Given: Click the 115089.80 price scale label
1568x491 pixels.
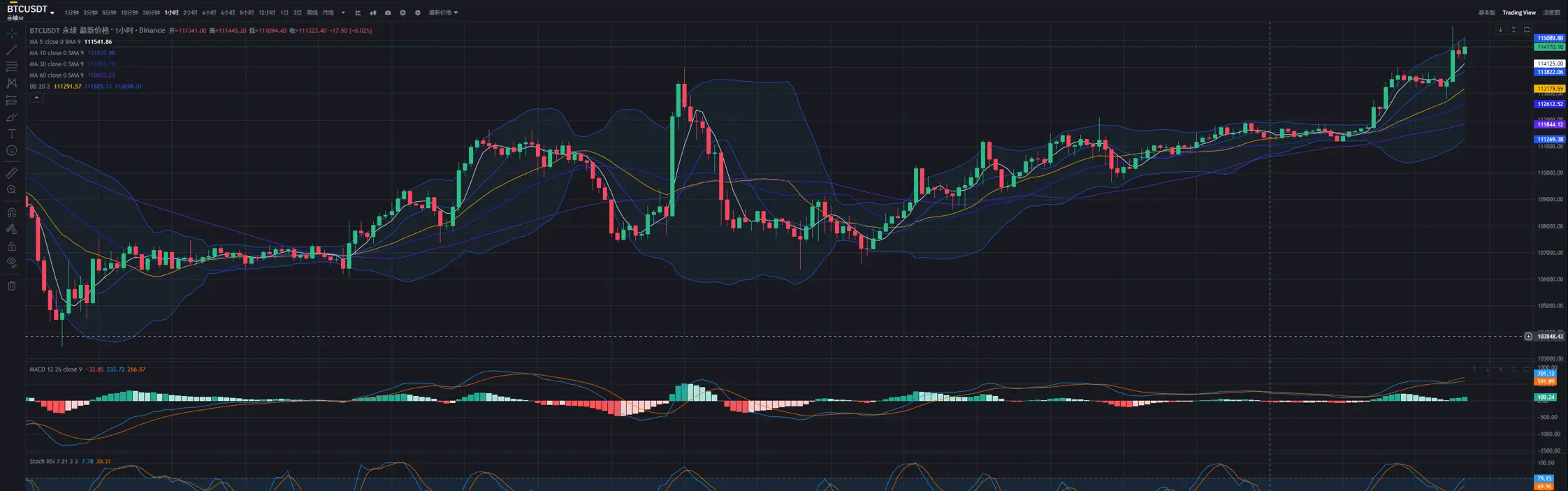Looking at the screenshot, I should [x=1550, y=38].
